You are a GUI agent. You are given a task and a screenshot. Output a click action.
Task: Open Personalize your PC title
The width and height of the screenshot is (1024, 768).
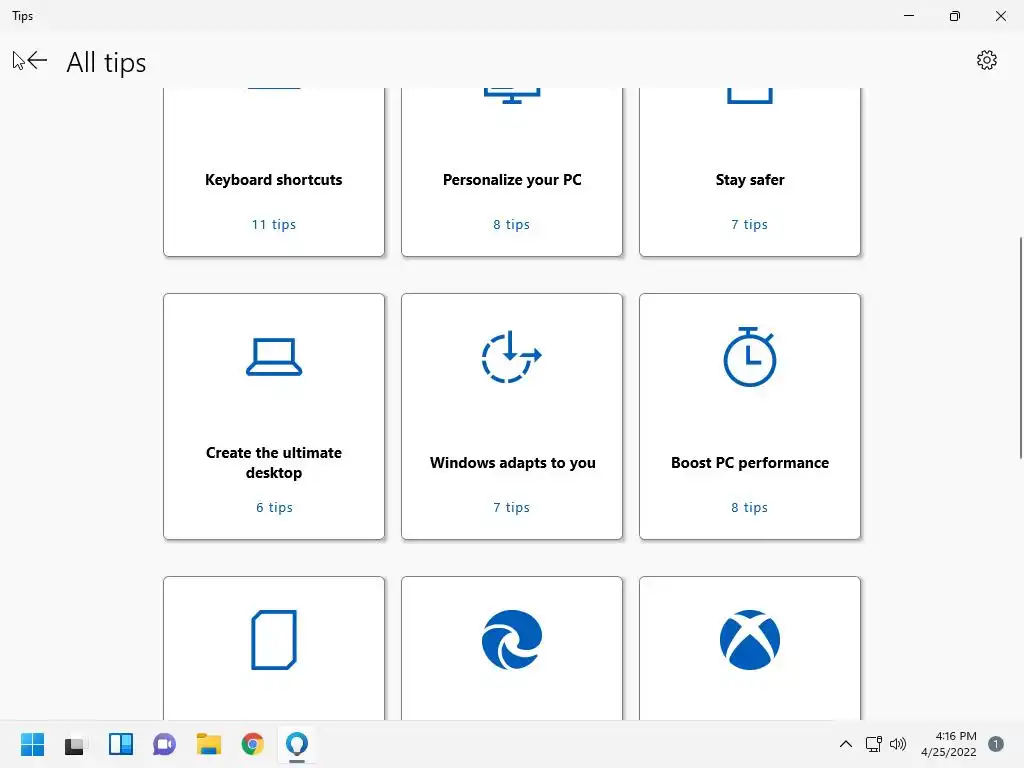coord(512,180)
